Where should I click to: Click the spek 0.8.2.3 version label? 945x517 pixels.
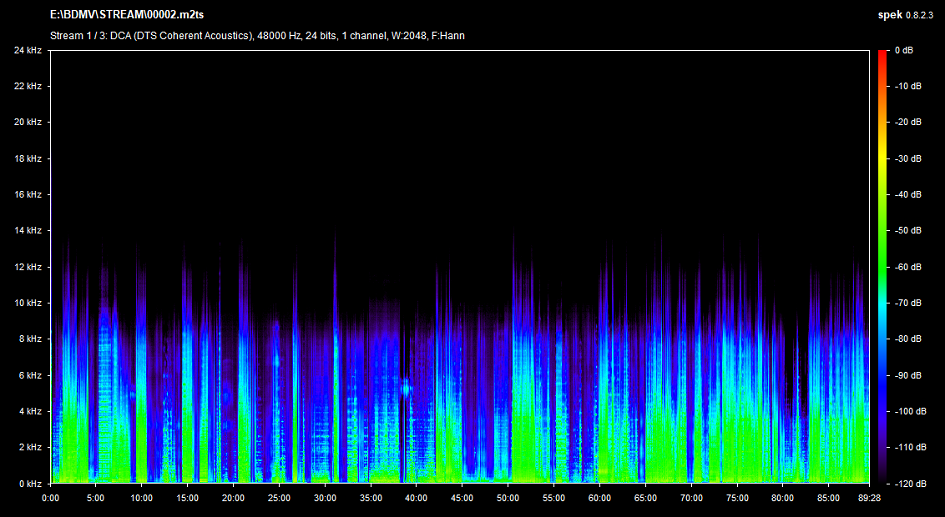point(906,16)
